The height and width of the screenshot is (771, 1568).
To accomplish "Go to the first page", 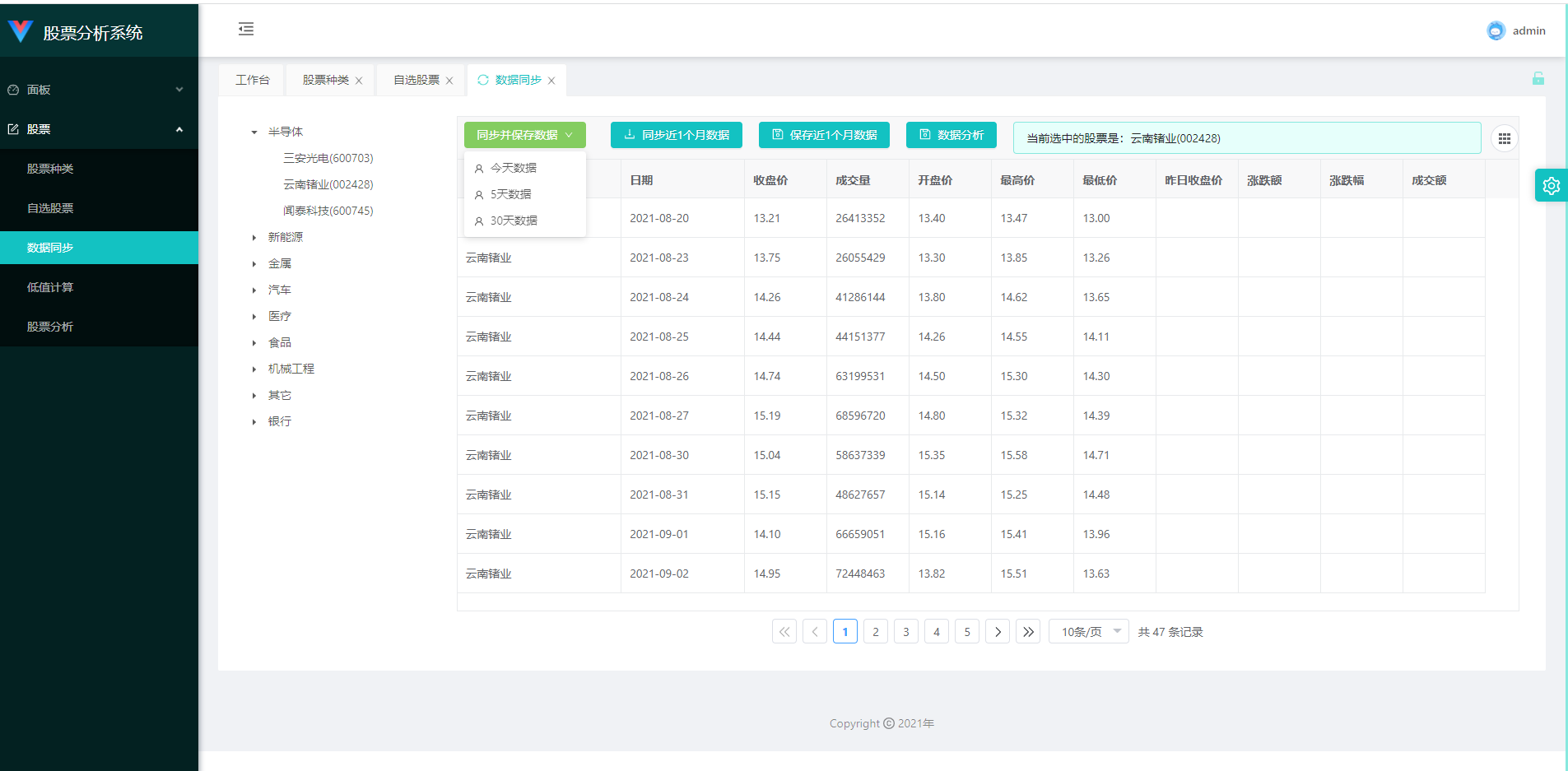I will (784, 632).
